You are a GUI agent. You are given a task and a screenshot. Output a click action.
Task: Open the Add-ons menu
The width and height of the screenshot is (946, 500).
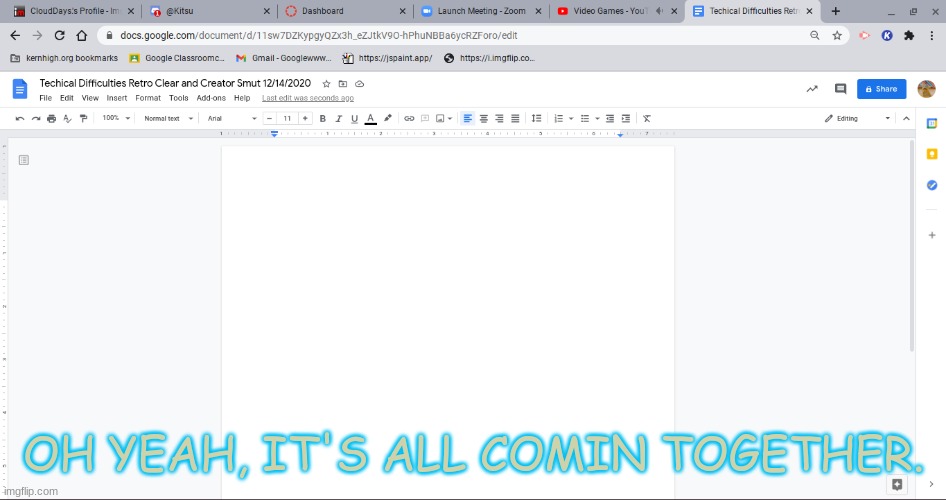211,98
